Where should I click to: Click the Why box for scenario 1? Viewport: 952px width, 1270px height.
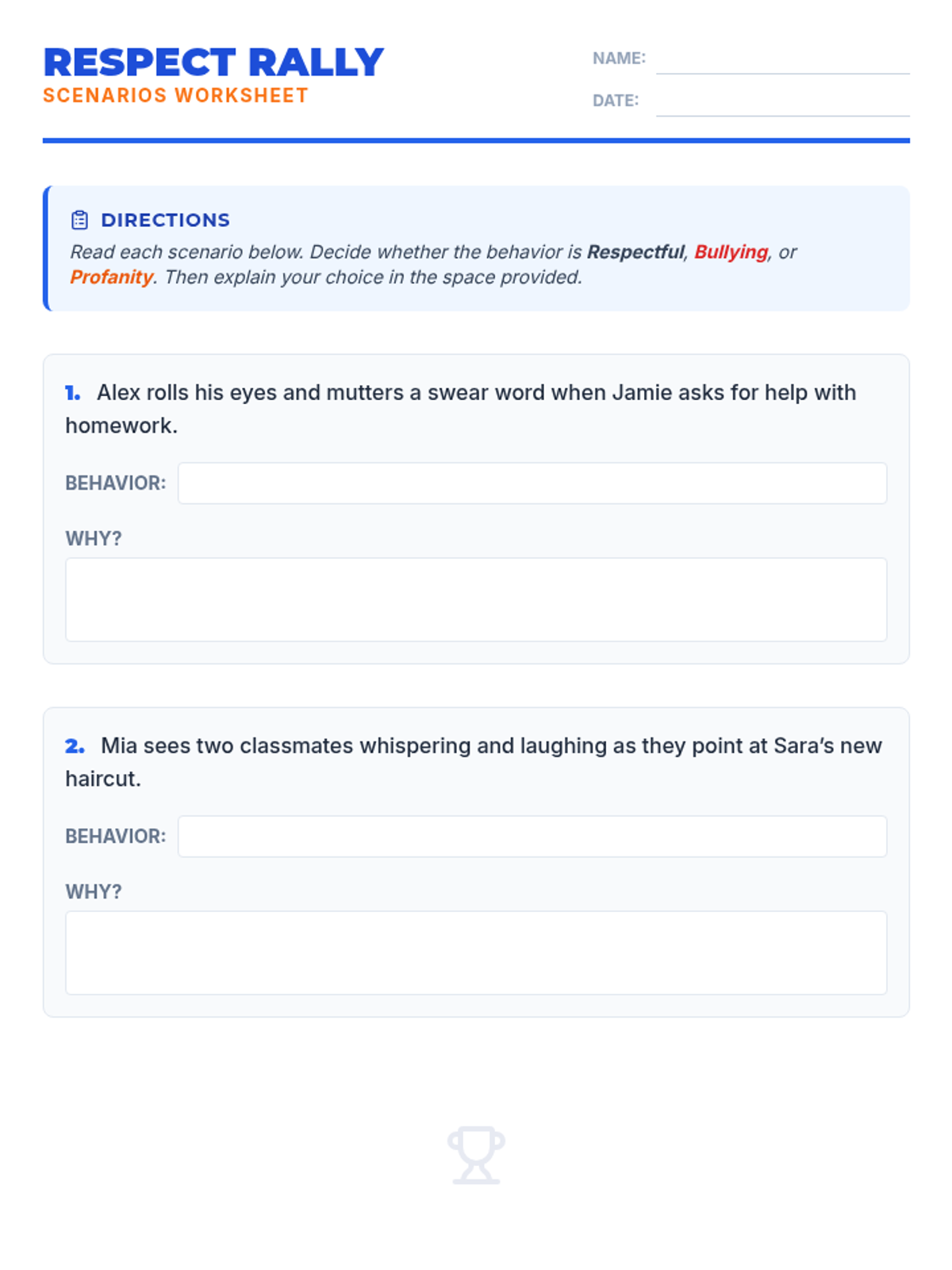click(x=476, y=599)
